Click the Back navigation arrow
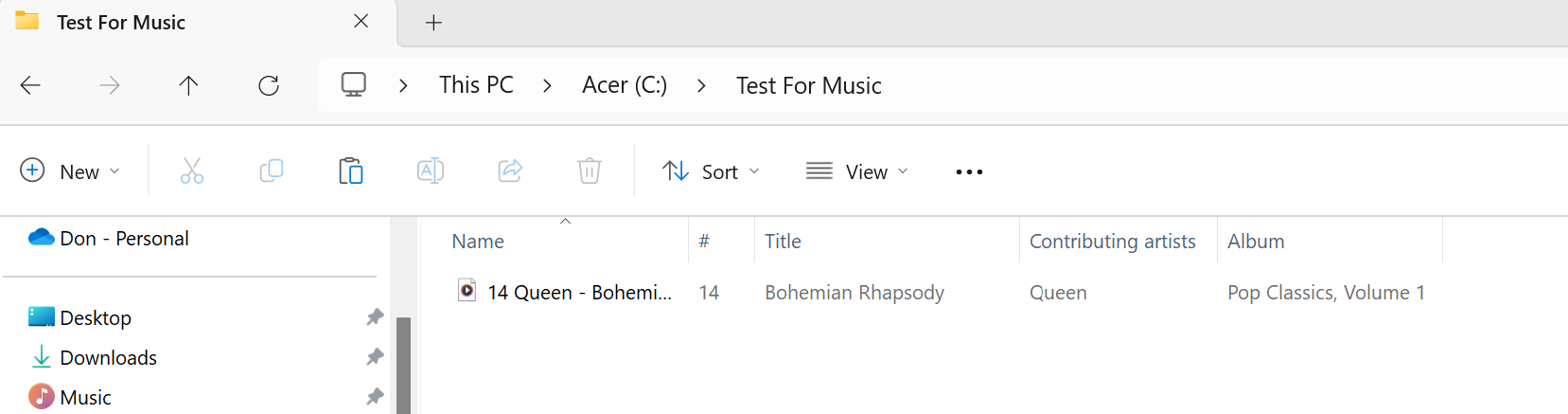The height and width of the screenshot is (414, 1568). click(30, 85)
